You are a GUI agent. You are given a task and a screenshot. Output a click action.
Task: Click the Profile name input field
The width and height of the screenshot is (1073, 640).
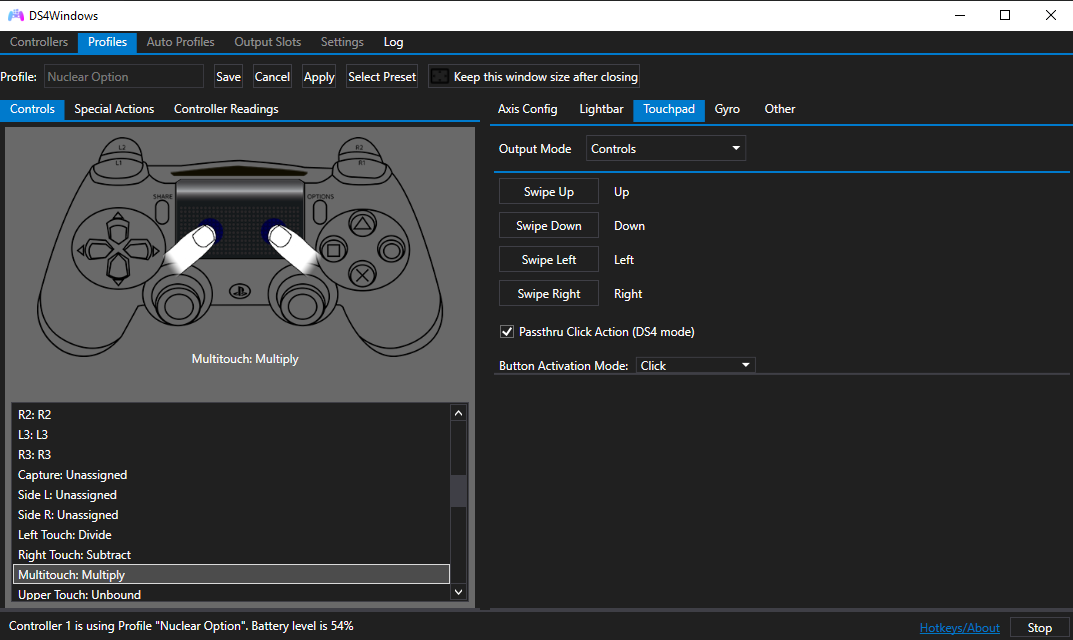click(x=124, y=77)
